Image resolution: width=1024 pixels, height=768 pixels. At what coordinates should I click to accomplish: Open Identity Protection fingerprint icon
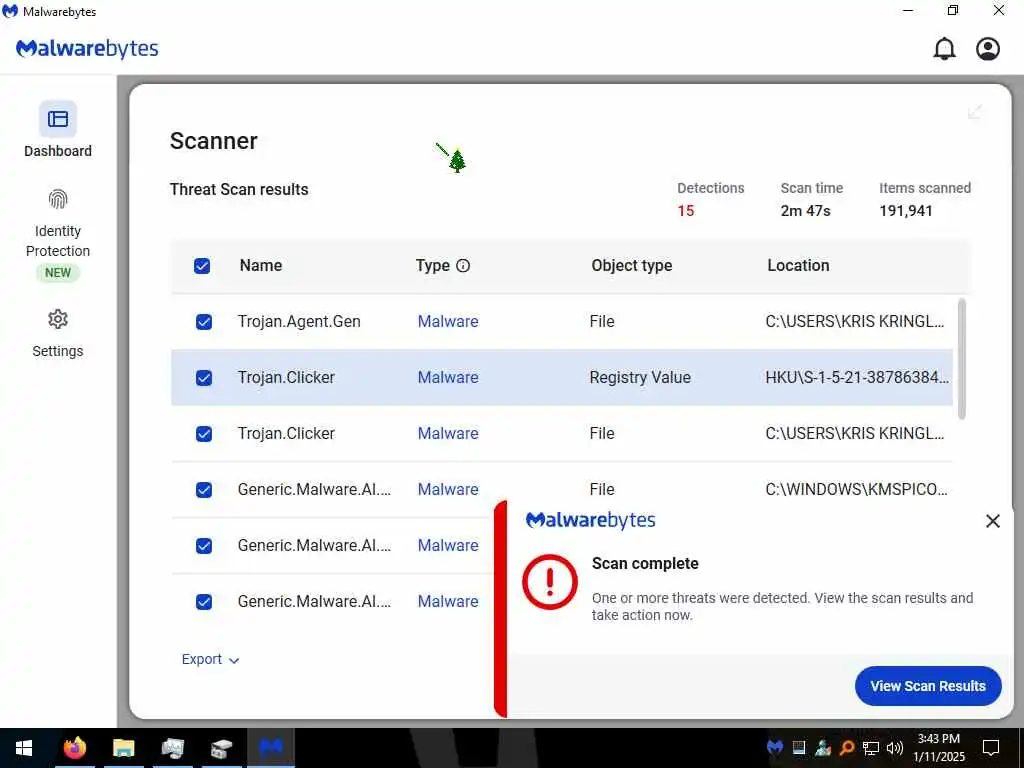point(57,199)
